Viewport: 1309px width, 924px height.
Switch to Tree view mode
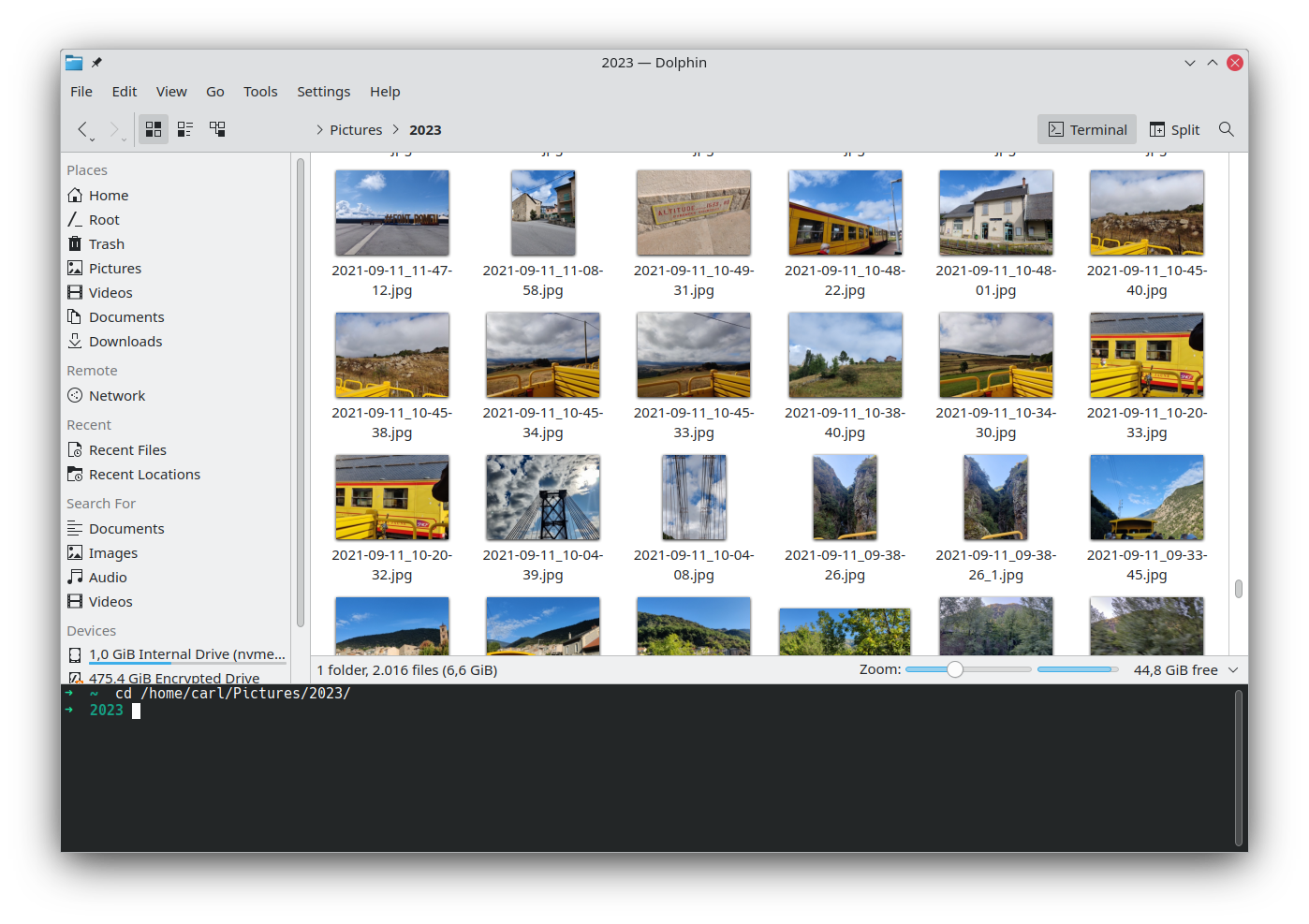pyautogui.click(x=217, y=129)
